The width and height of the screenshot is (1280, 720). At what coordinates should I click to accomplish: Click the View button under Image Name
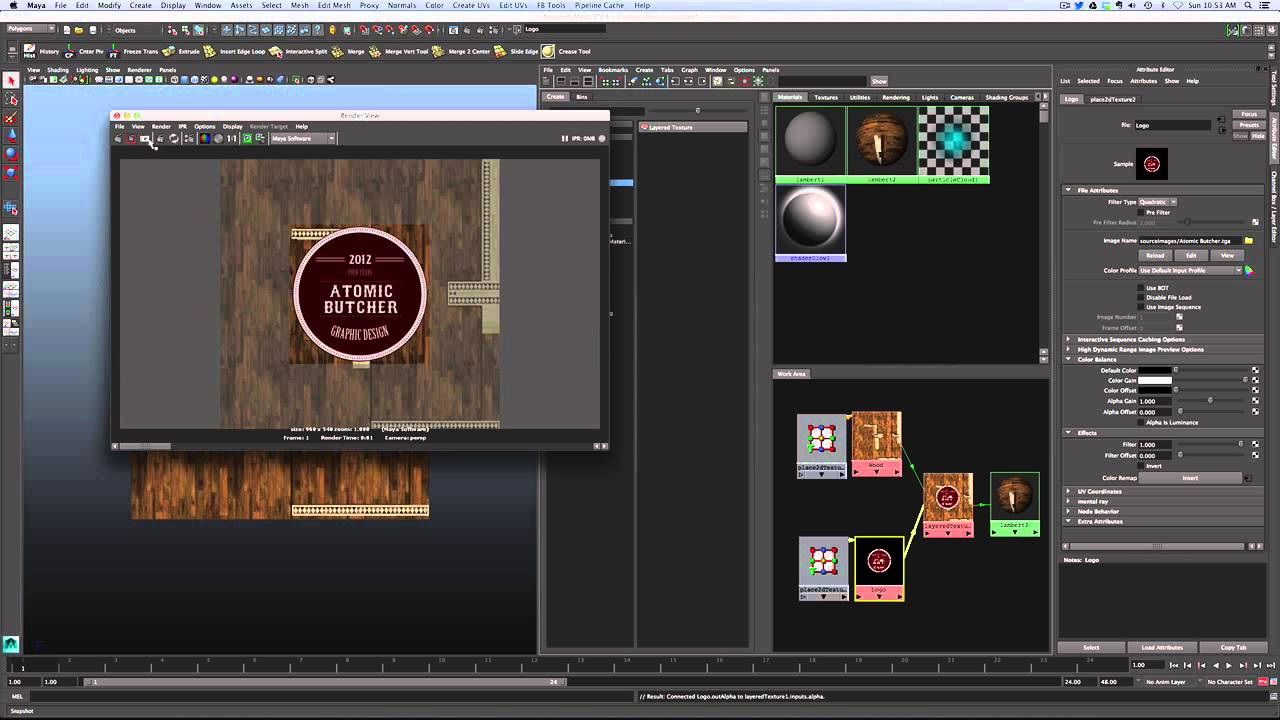1227,255
